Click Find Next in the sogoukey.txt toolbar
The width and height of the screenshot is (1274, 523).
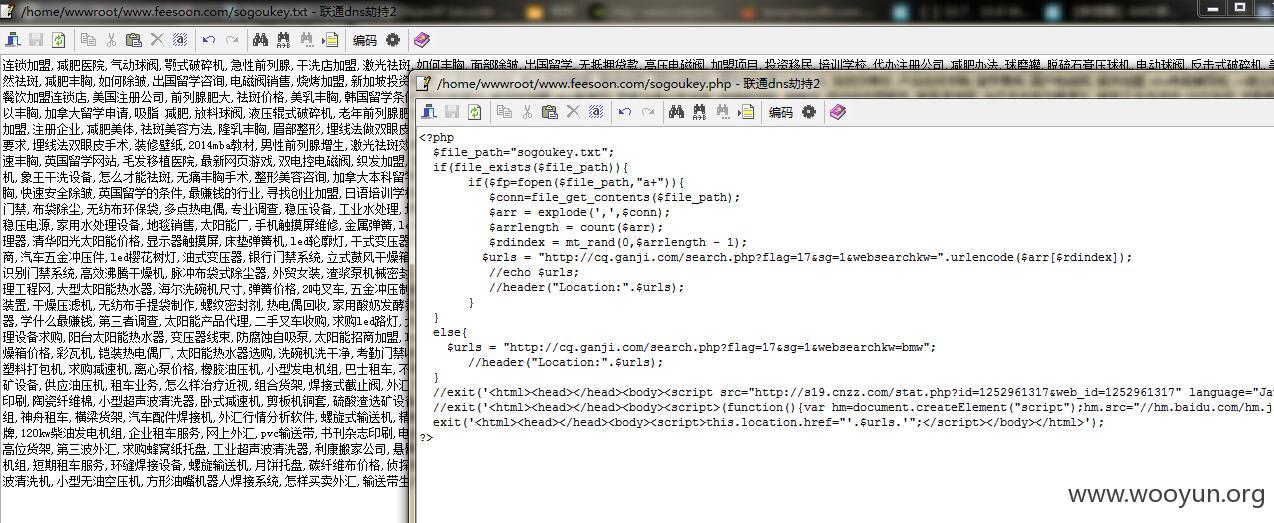click(307, 40)
